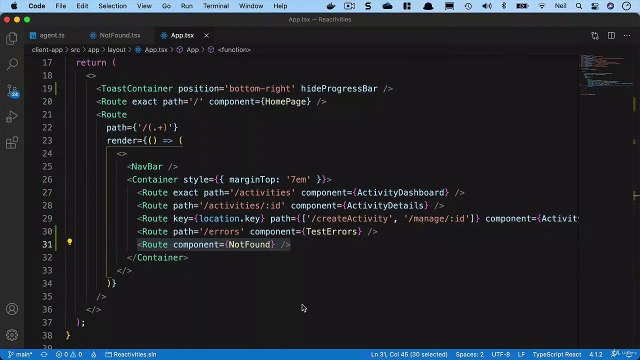Click ActivityDashboard on line 27
640x360 pixels.
pos(400,193)
